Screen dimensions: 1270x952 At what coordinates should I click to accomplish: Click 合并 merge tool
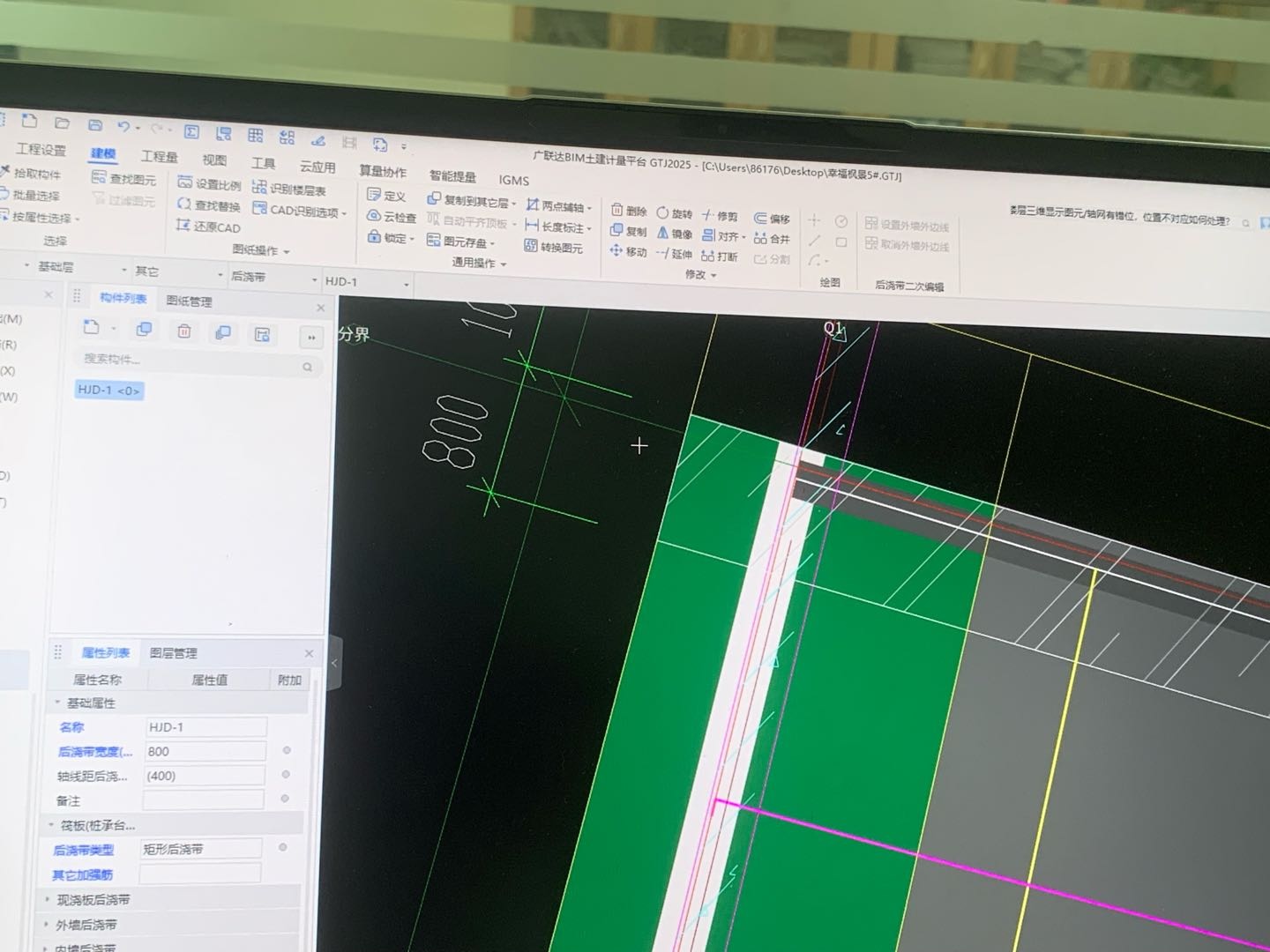[x=773, y=239]
